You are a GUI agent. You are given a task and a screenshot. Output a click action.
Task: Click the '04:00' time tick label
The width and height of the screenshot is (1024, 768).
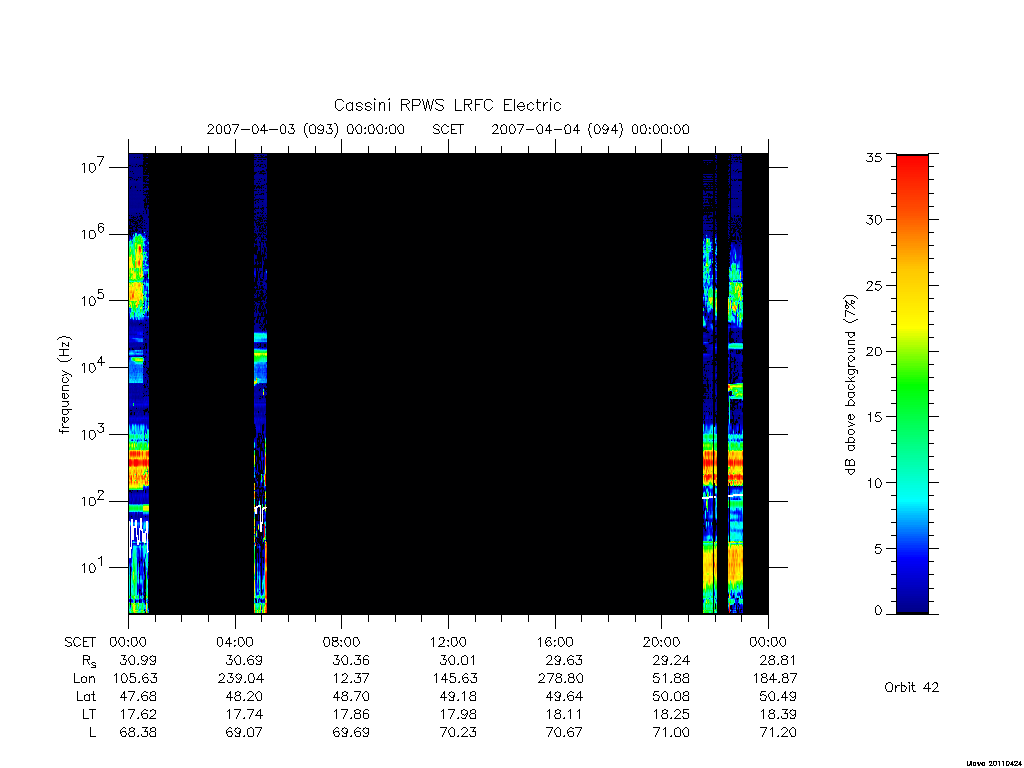[235, 643]
